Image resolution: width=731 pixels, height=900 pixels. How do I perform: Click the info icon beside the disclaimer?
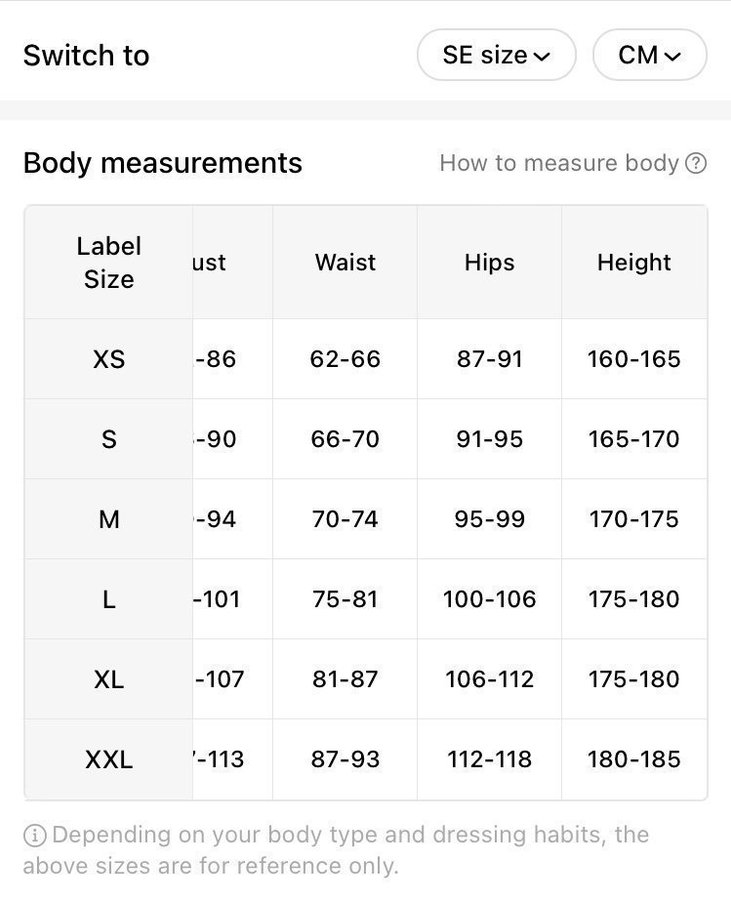click(x=34, y=835)
